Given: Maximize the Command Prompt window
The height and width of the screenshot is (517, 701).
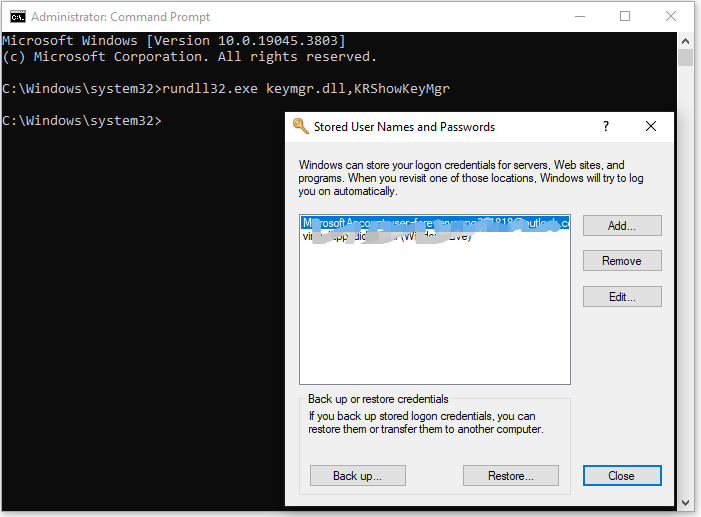Looking at the screenshot, I should (625, 17).
